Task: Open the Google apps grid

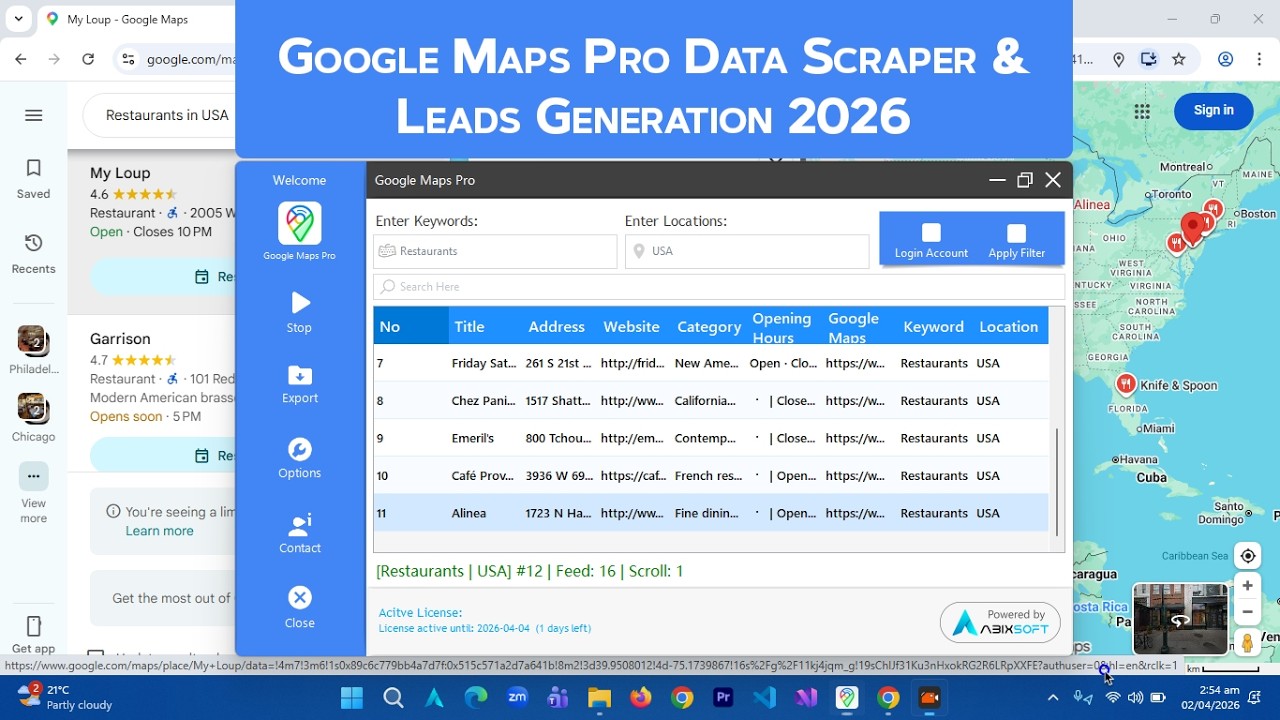Action: tap(1142, 111)
